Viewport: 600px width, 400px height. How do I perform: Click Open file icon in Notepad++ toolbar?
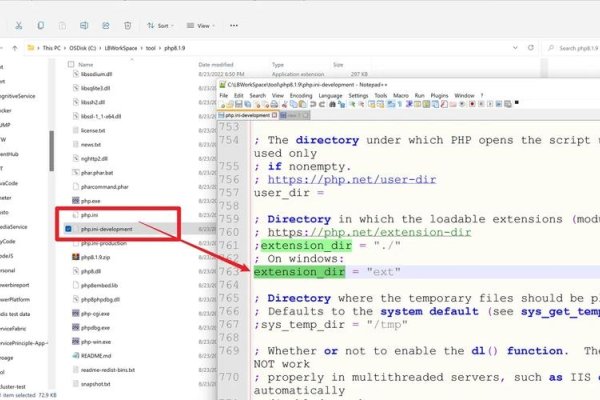[230, 104]
